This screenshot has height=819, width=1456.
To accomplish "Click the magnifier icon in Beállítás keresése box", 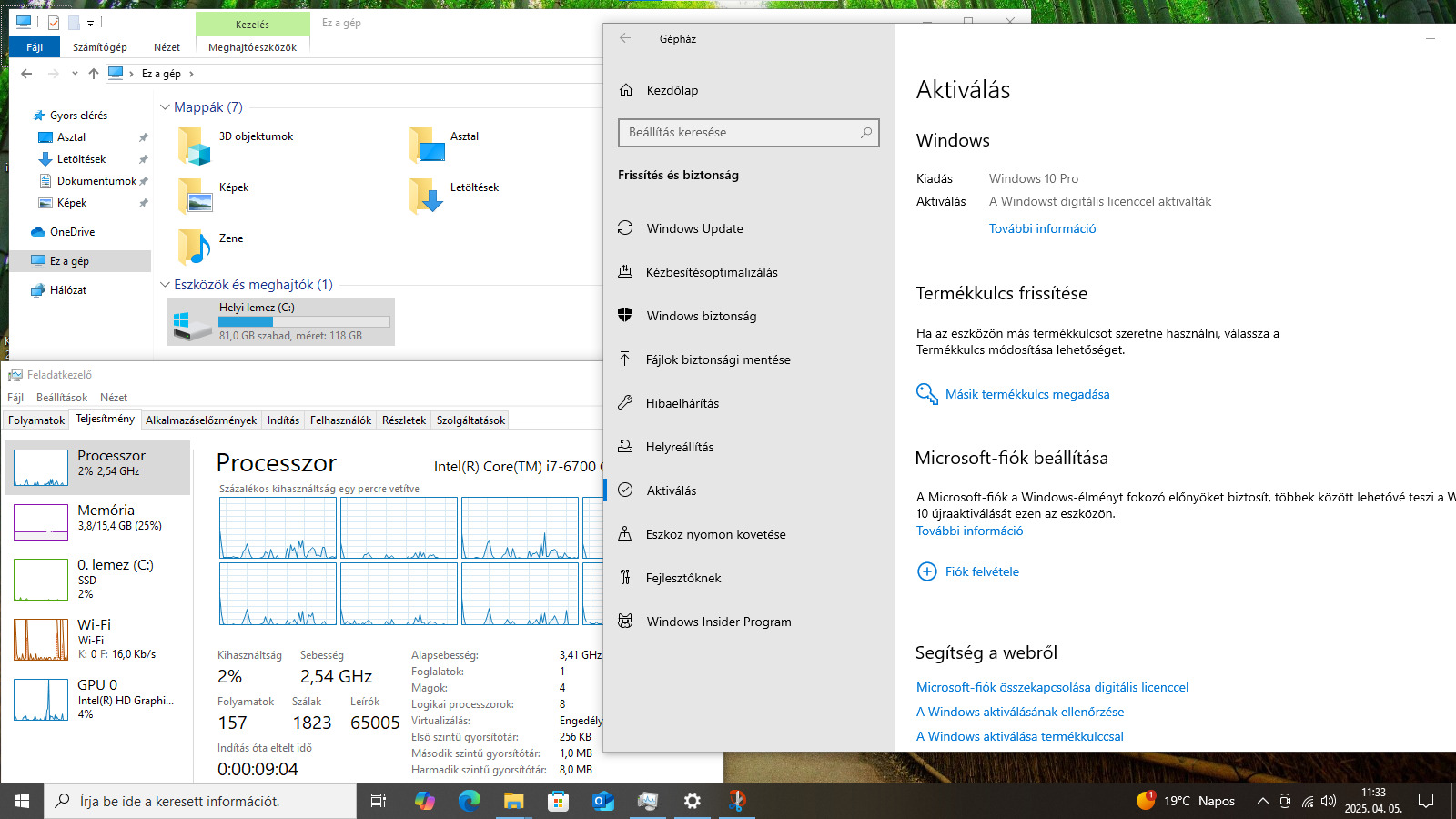I will pos(866,133).
